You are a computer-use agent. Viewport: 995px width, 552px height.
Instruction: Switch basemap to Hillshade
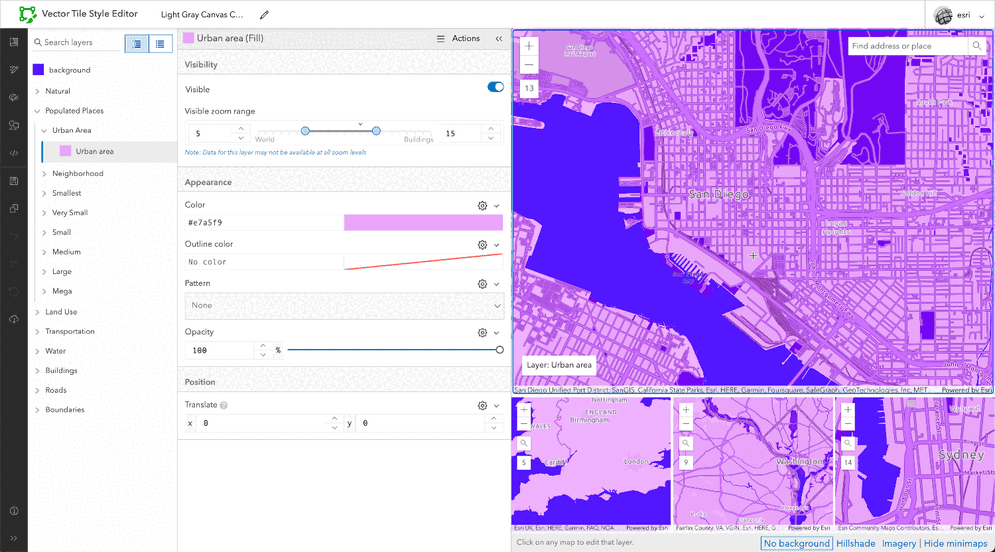point(855,543)
